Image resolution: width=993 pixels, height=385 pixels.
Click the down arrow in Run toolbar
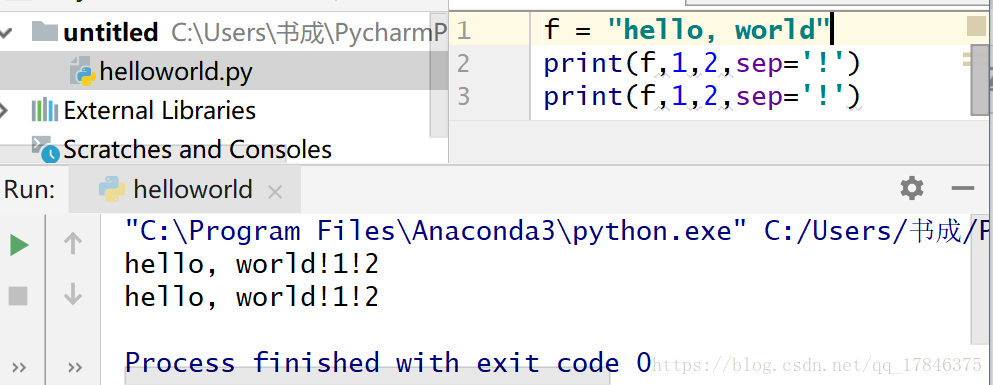73,294
